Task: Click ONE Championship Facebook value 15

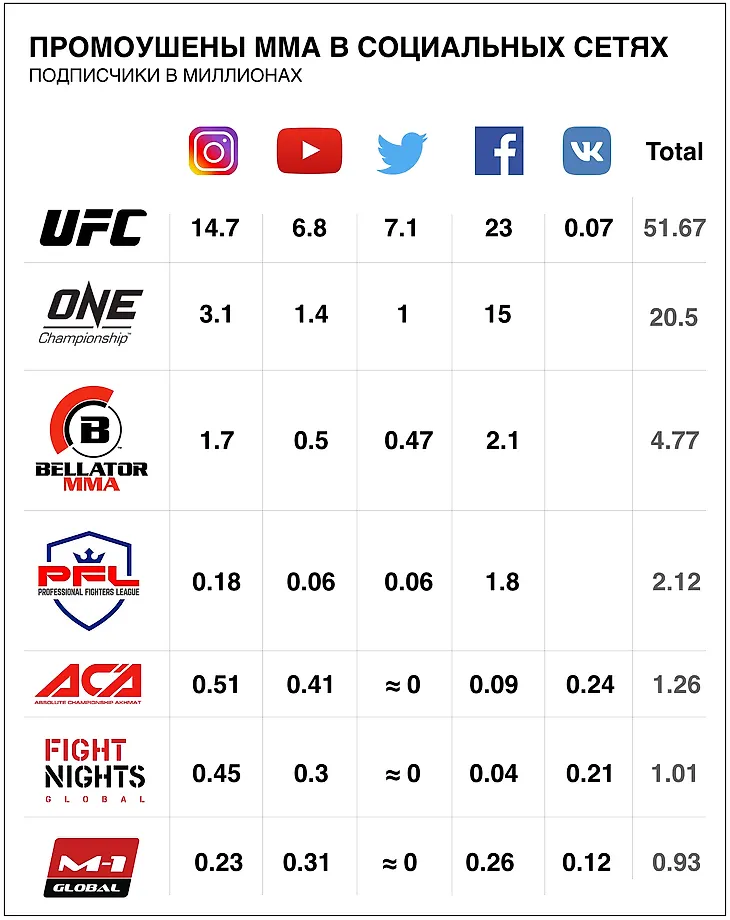Action: coord(498,314)
